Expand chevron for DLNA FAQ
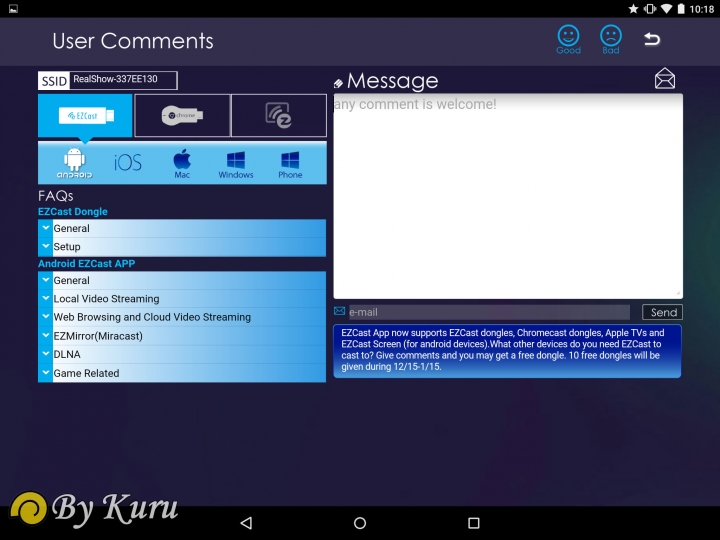Screen dimensions: 720x540 (45, 354)
